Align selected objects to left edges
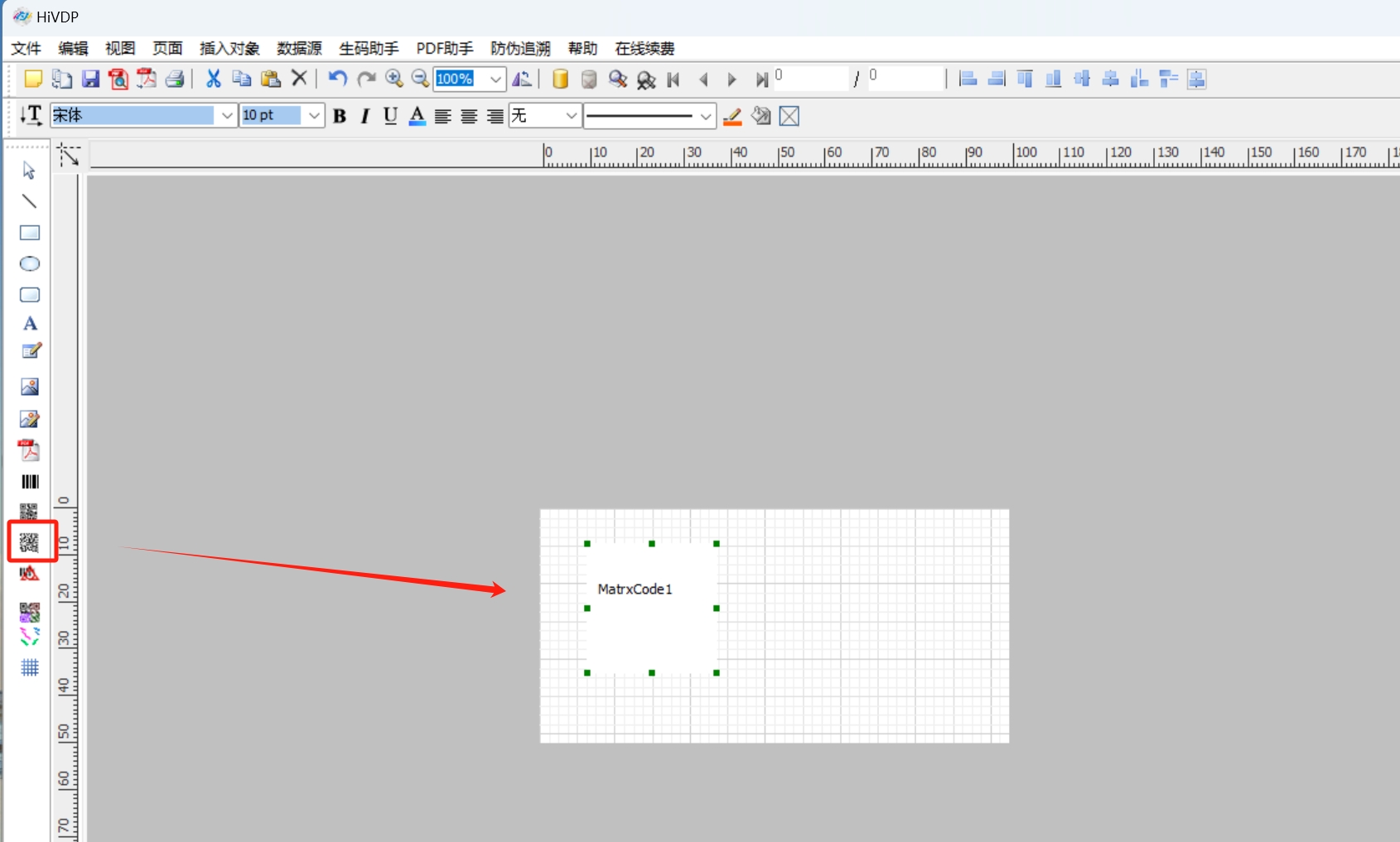Screen dimensions: 1400x842 pos(968,79)
